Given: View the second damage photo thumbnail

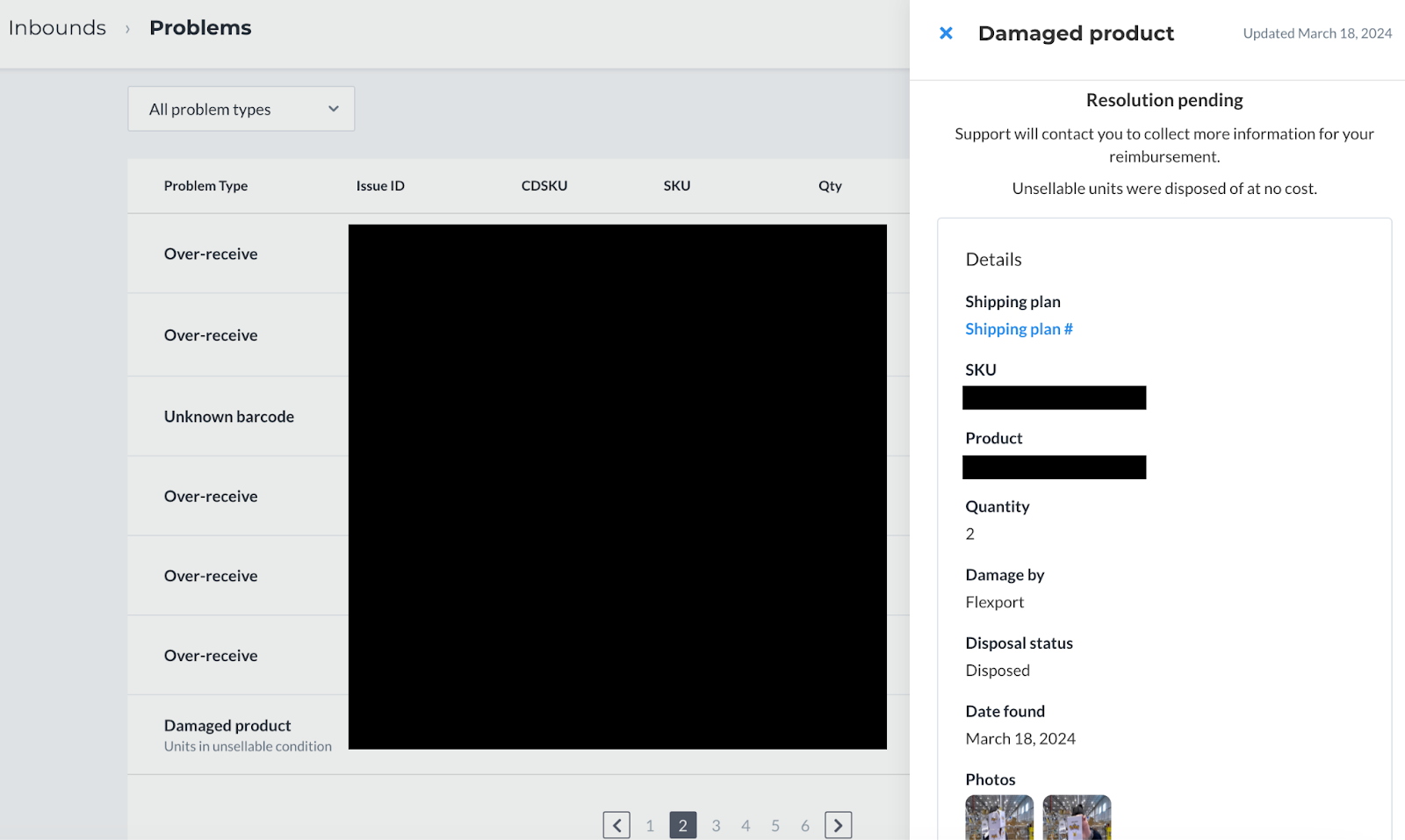Looking at the screenshot, I should pos(1077,817).
